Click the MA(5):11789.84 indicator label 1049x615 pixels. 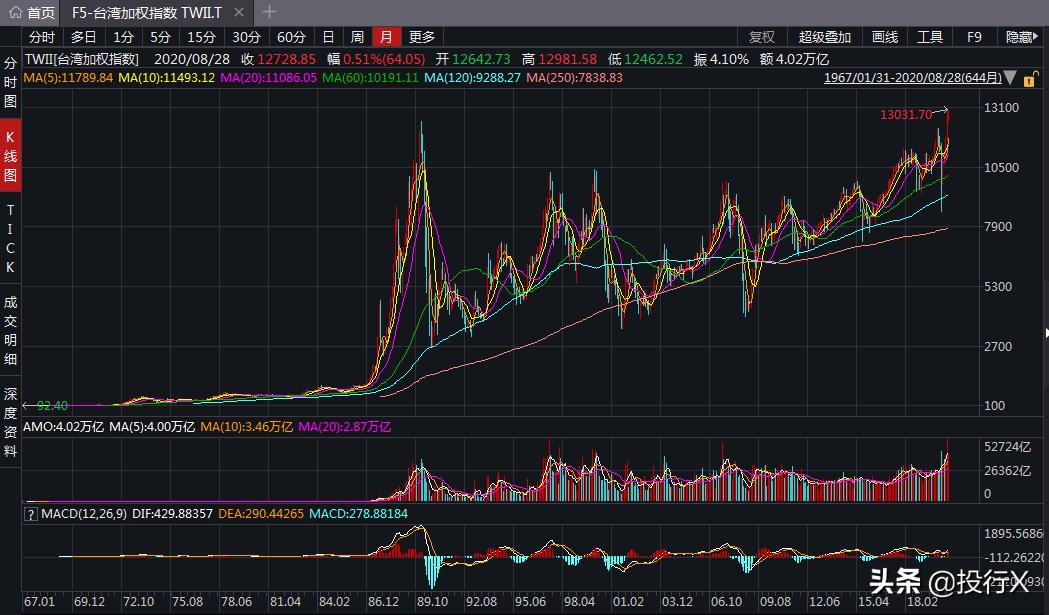click(x=68, y=78)
